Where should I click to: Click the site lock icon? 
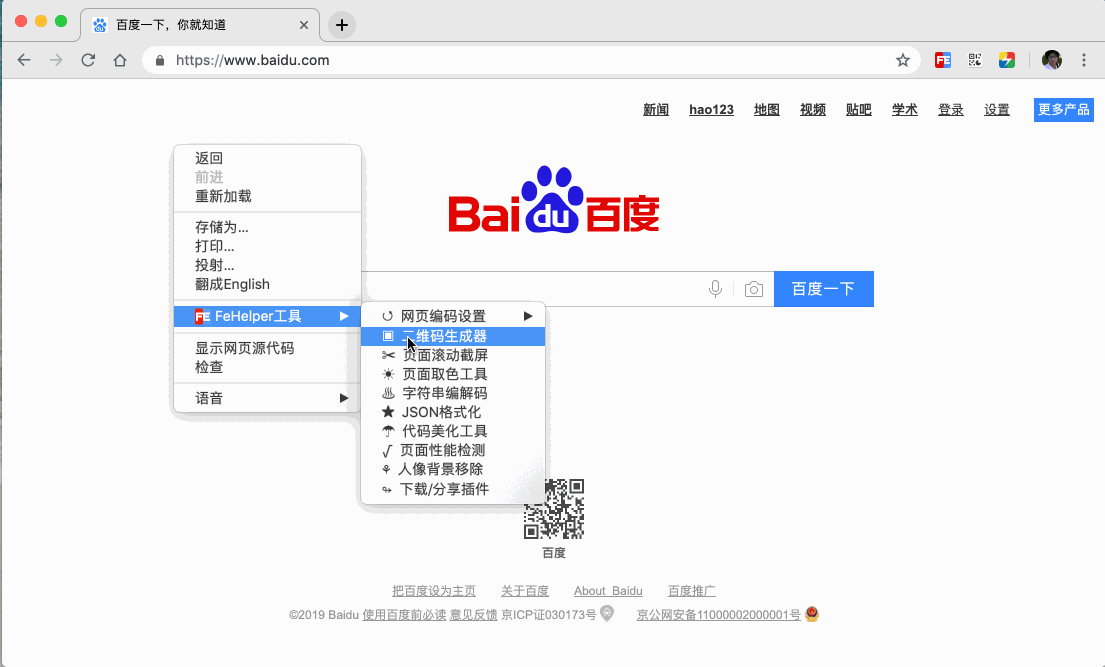coord(160,60)
